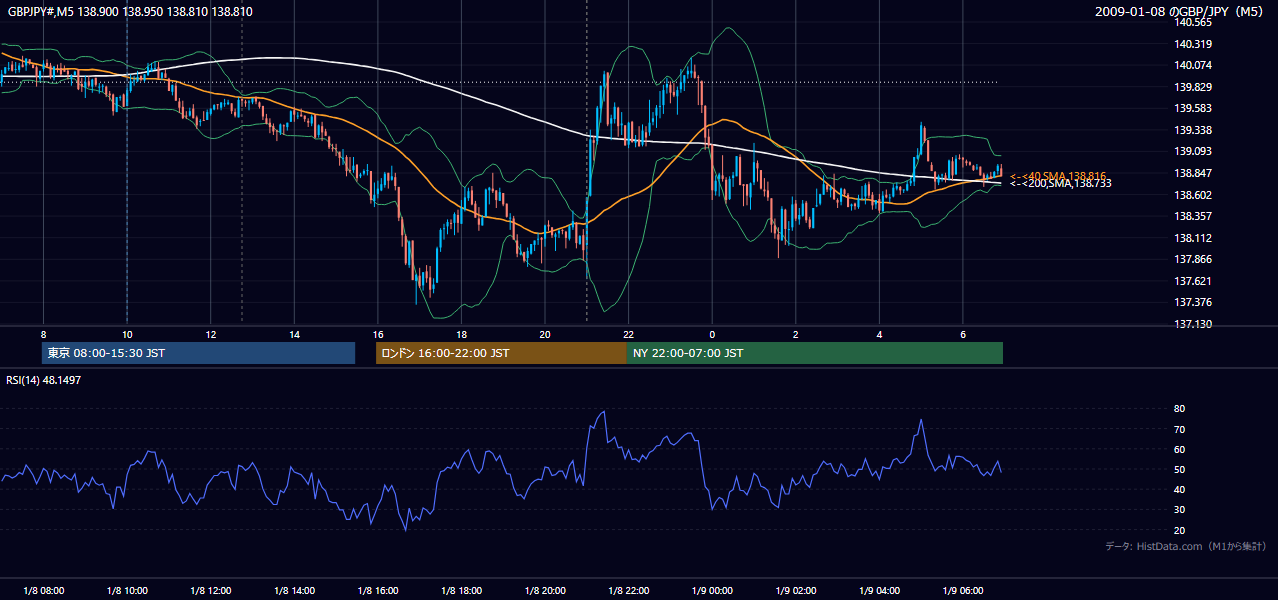The height and width of the screenshot is (600, 1278).
Task: Click hour label 14 under the price chart
Action: (294, 334)
